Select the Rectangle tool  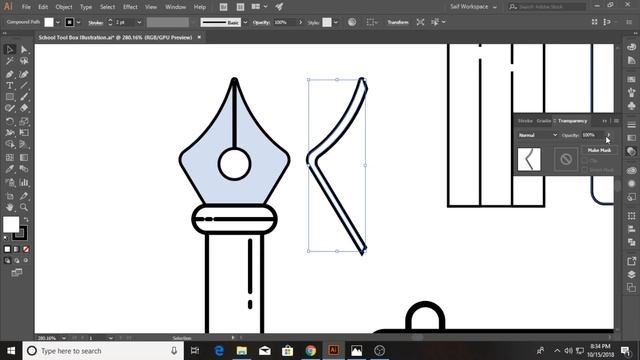tap(10, 97)
